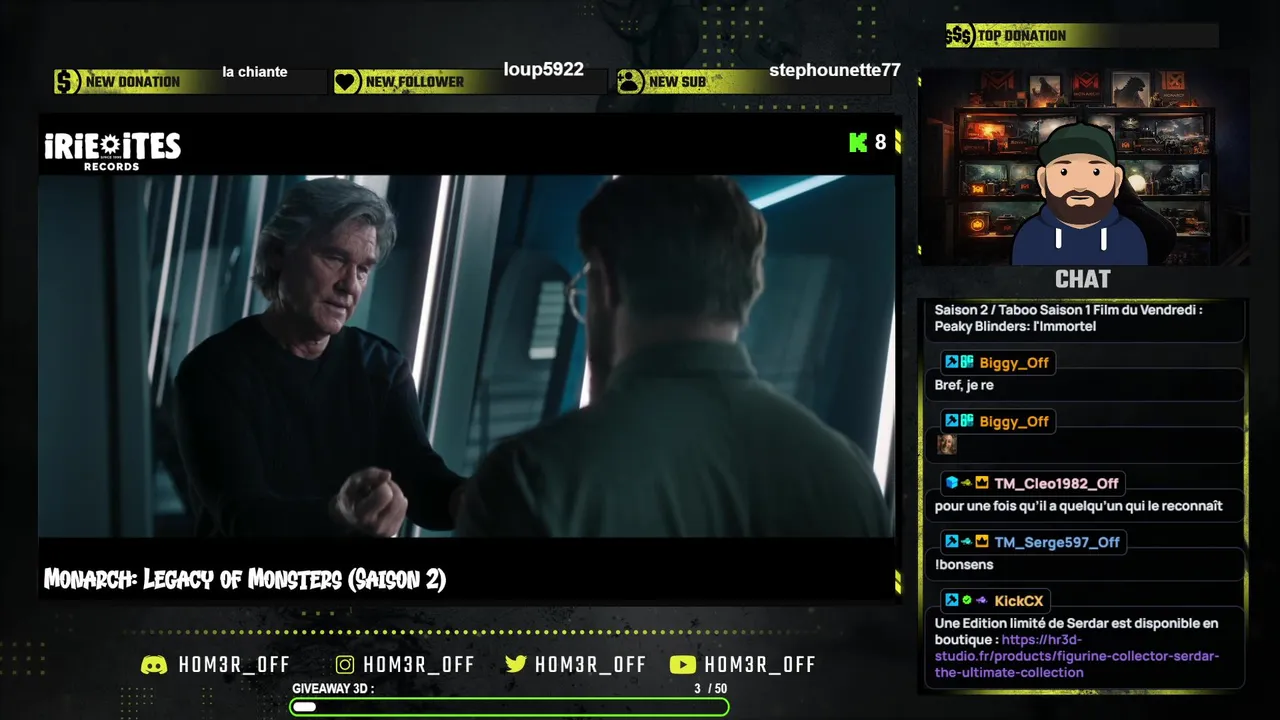The width and height of the screenshot is (1280, 720).
Task: Click the TOP DONATION label
Action: (x=1022, y=36)
